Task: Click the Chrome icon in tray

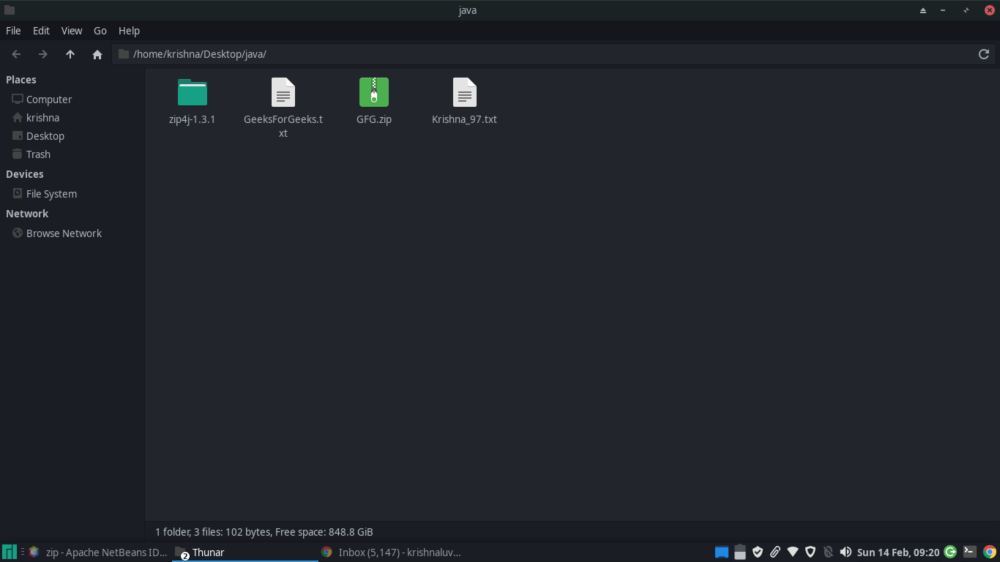Action: pos(989,552)
